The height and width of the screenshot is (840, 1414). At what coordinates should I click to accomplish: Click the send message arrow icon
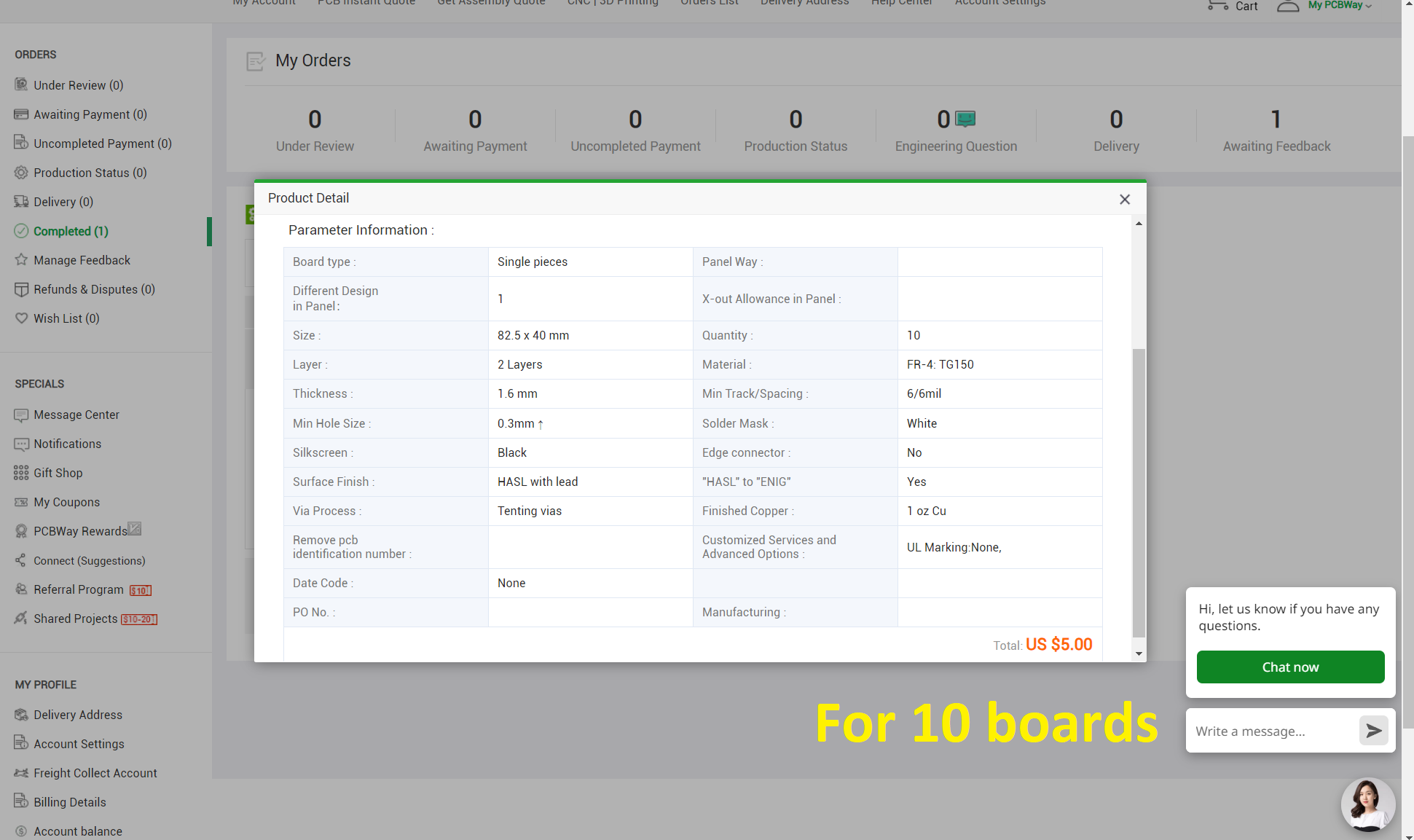click(1373, 731)
